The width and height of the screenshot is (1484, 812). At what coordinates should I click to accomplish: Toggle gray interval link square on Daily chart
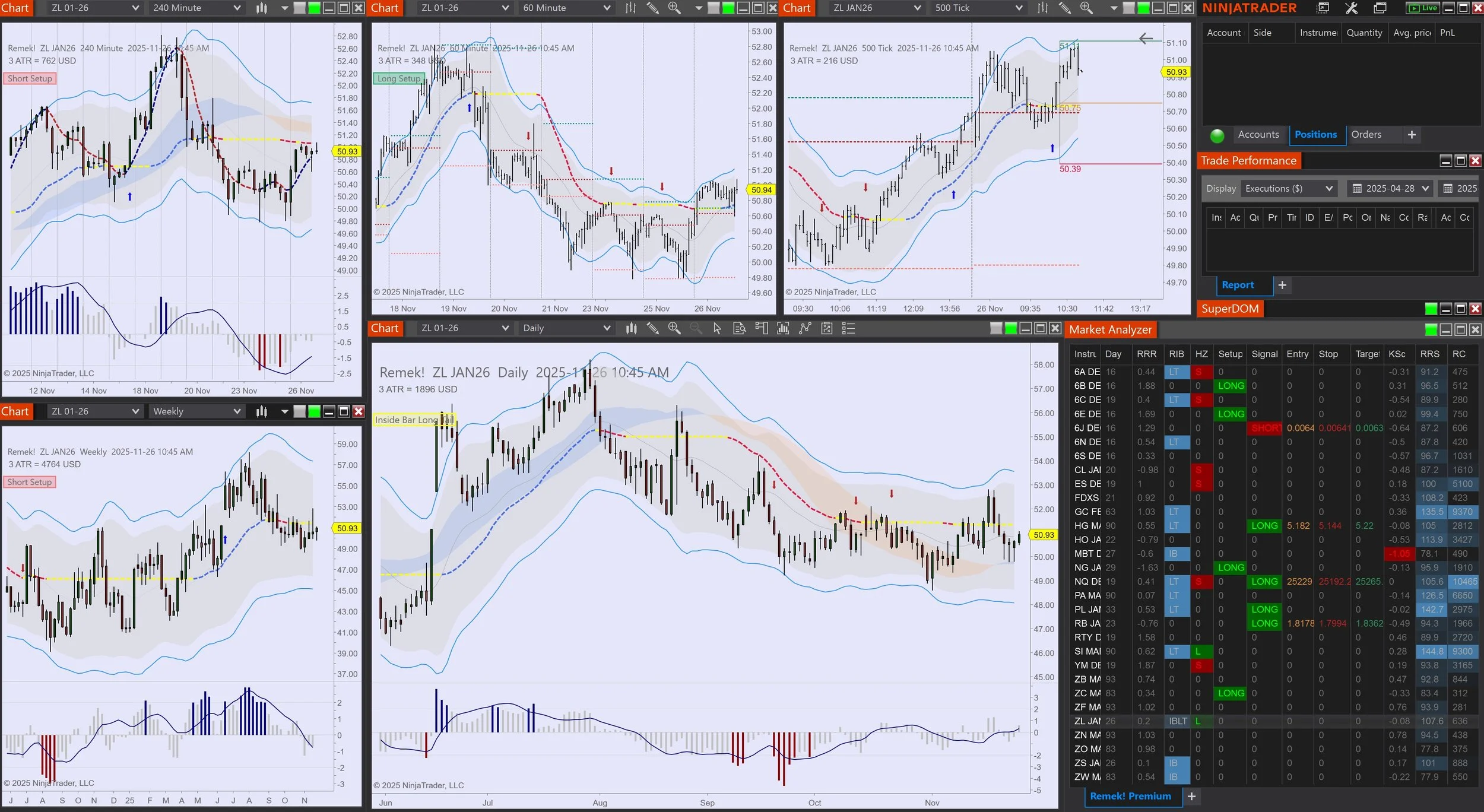click(x=996, y=328)
